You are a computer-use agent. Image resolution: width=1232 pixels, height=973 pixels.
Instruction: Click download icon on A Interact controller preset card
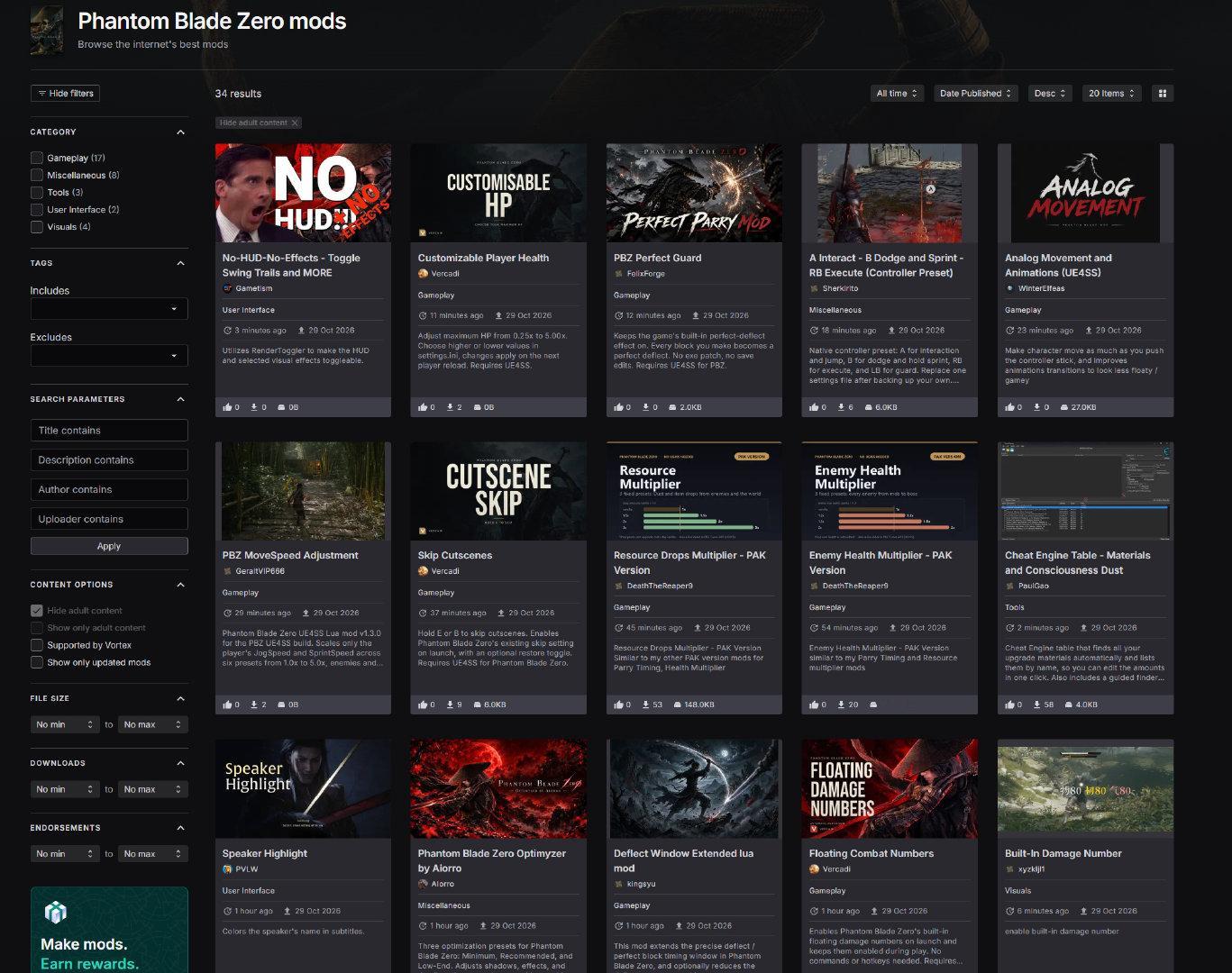(x=841, y=407)
